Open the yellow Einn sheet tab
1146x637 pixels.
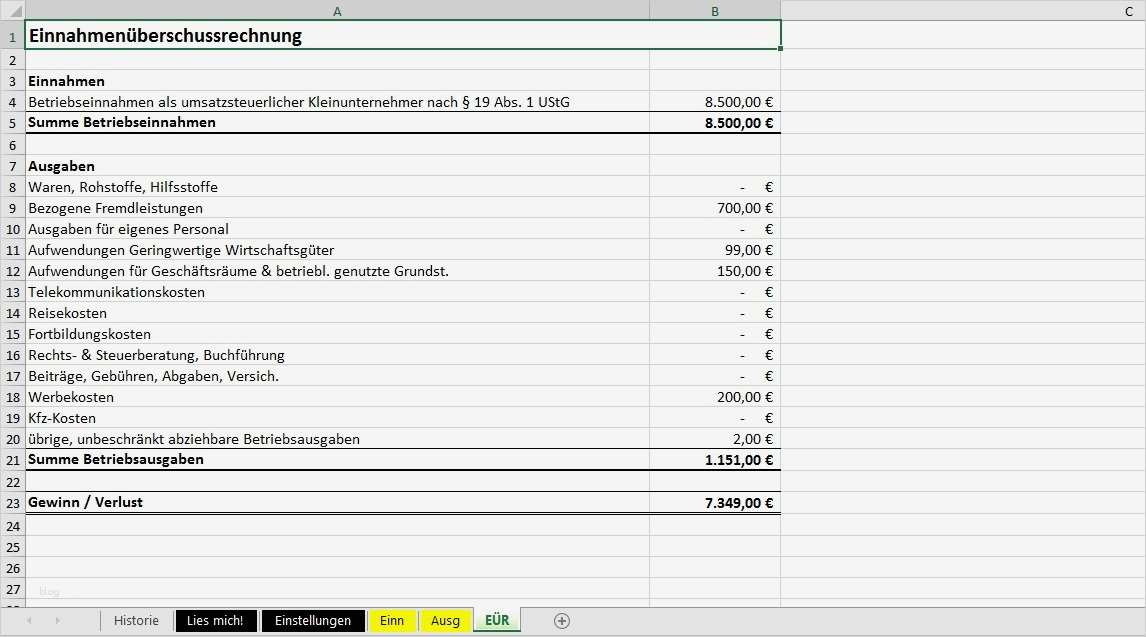(x=392, y=620)
